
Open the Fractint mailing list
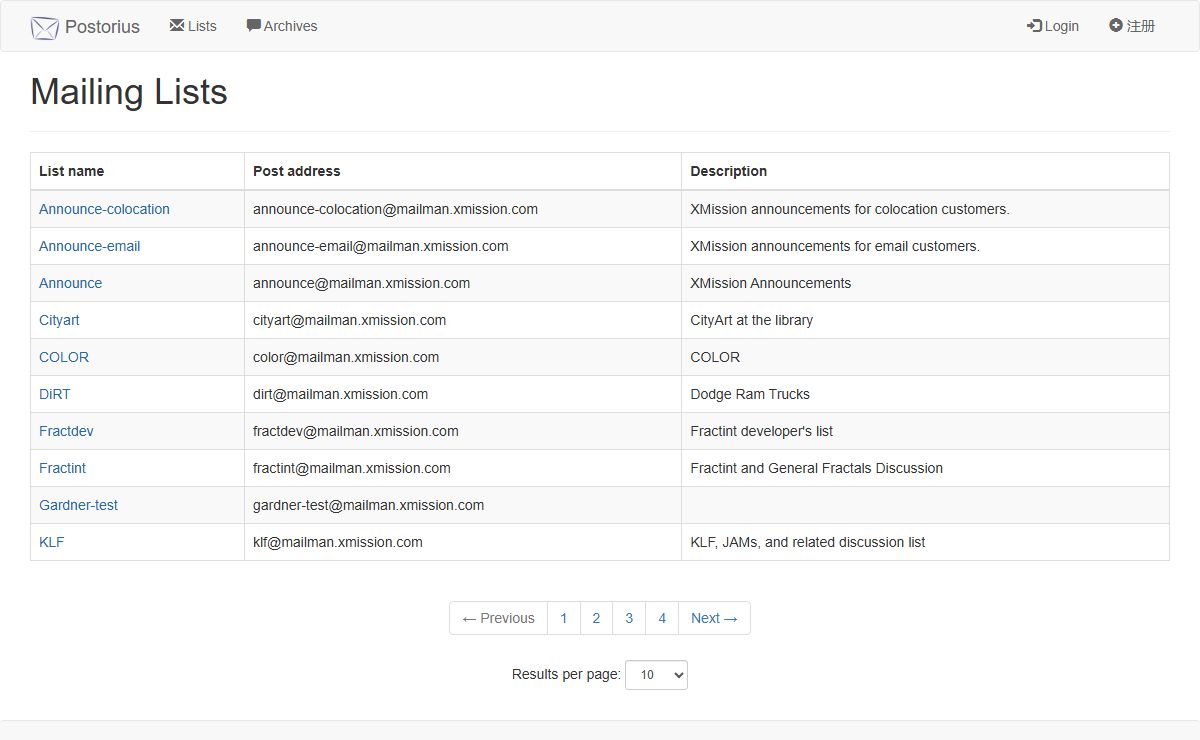pyautogui.click(x=62, y=468)
